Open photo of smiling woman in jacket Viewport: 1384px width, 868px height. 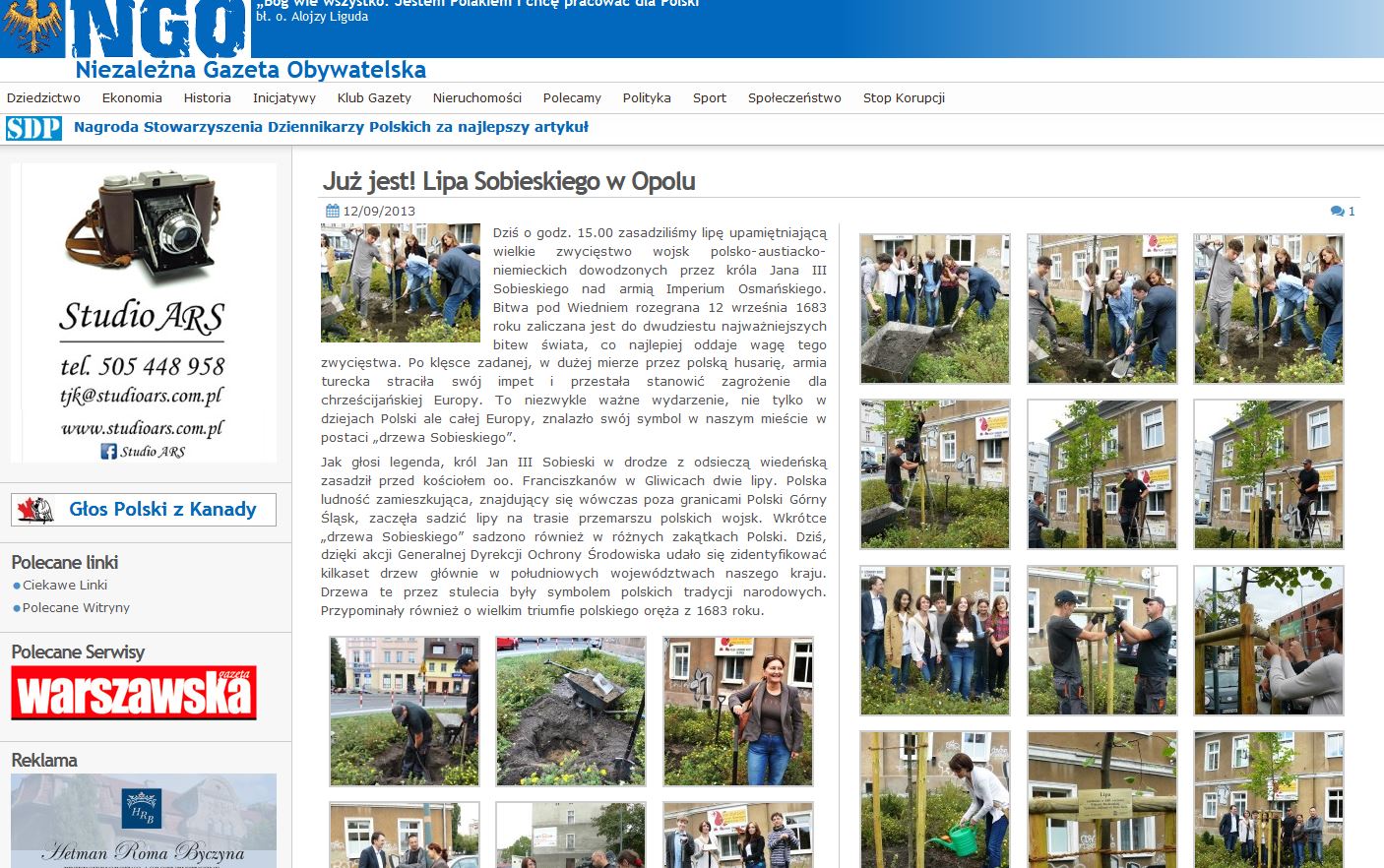click(738, 711)
